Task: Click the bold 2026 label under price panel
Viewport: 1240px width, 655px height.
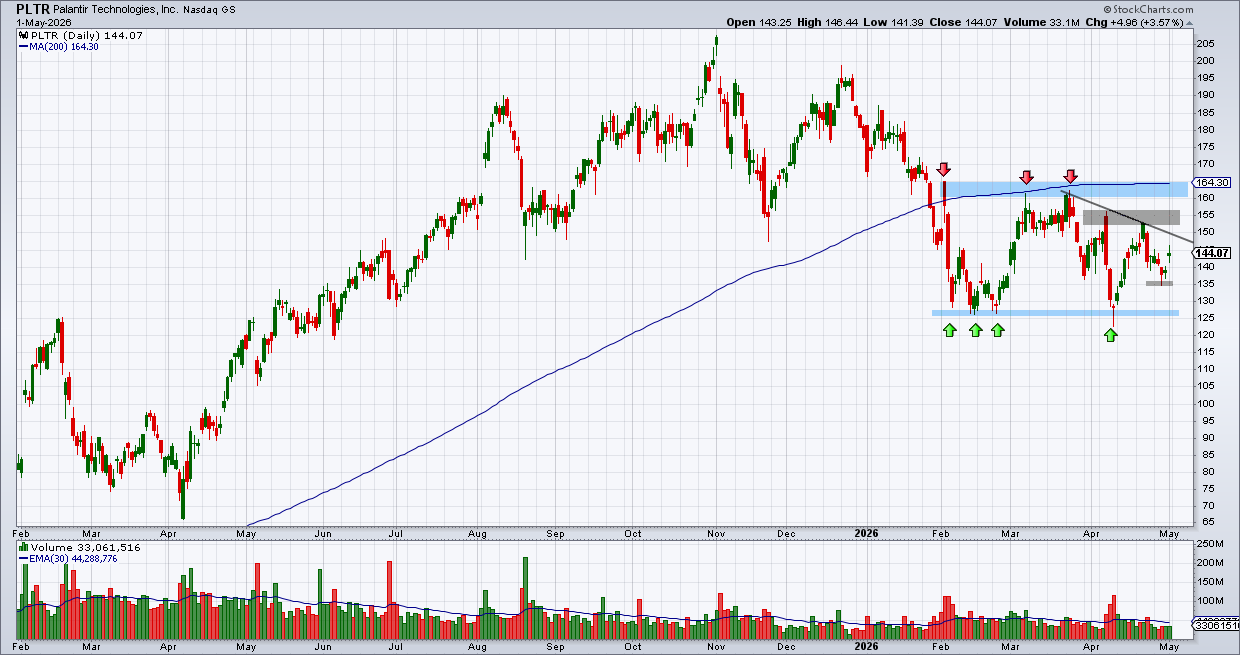Action: pyautogui.click(x=866, y=533)
